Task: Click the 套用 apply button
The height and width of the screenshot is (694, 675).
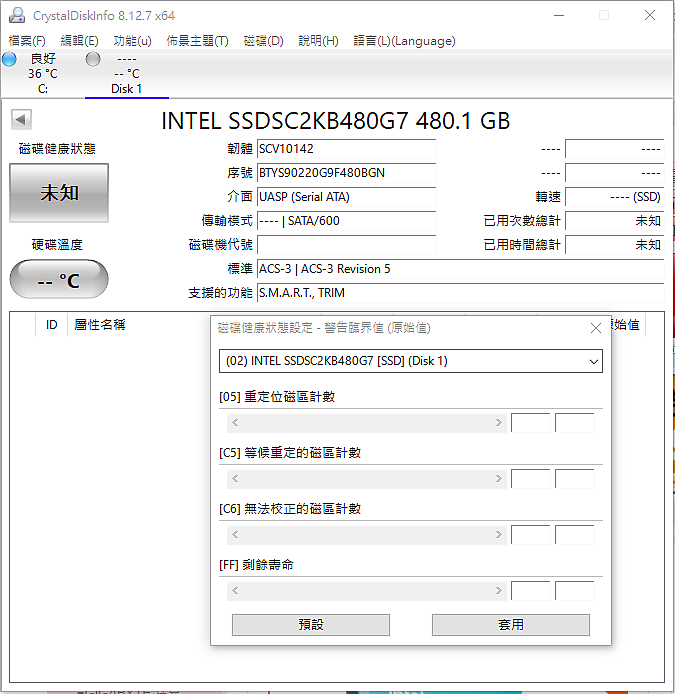Action: (511, 625)
